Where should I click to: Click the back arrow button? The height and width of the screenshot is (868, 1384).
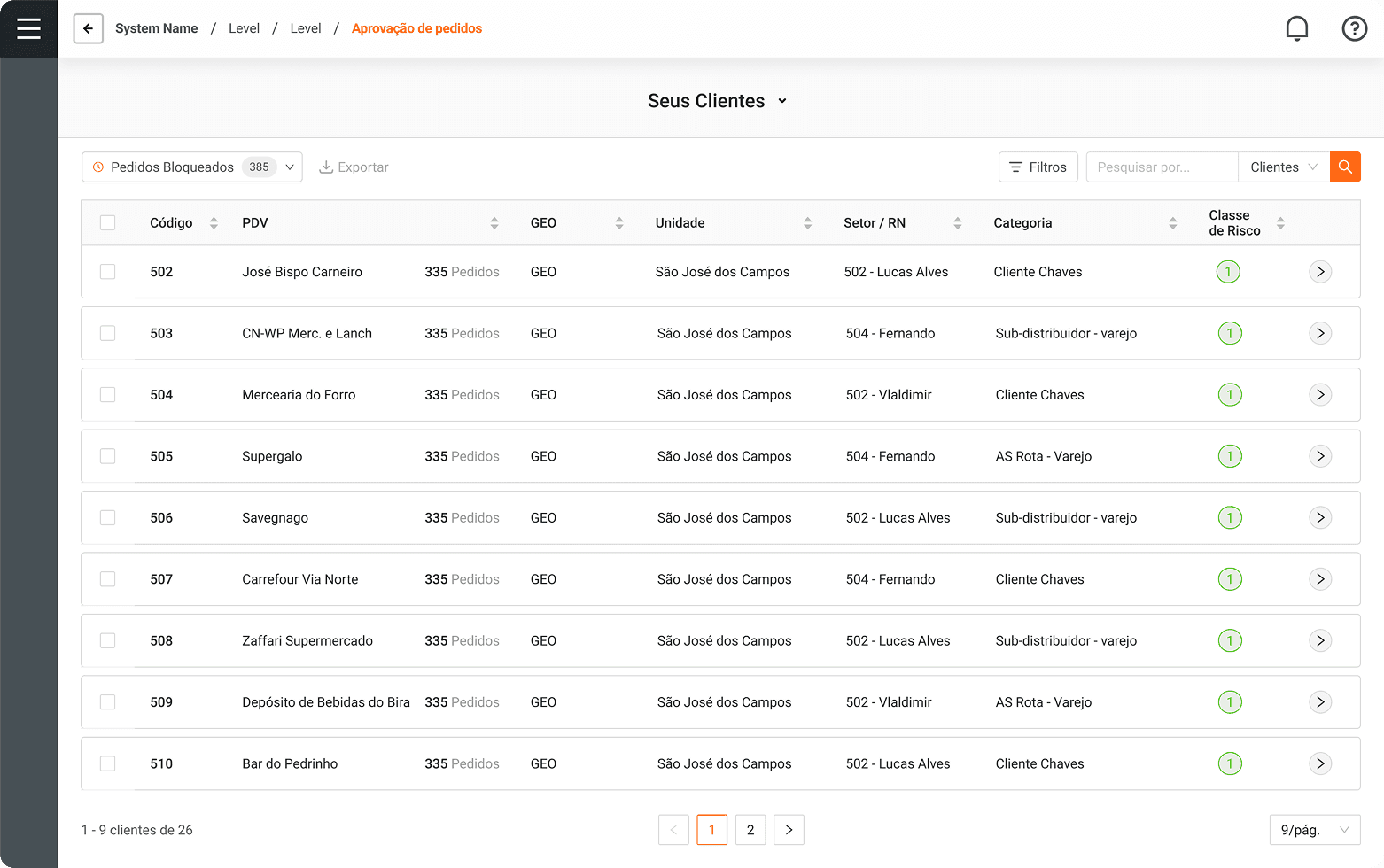click(x=88, y=28)
